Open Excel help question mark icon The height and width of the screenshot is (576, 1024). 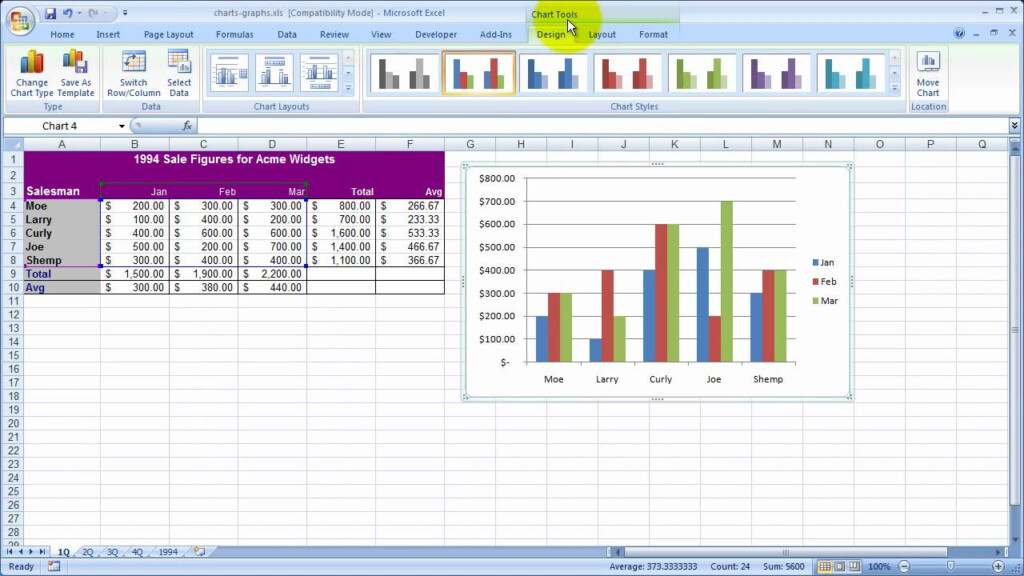tap(959, 34)
